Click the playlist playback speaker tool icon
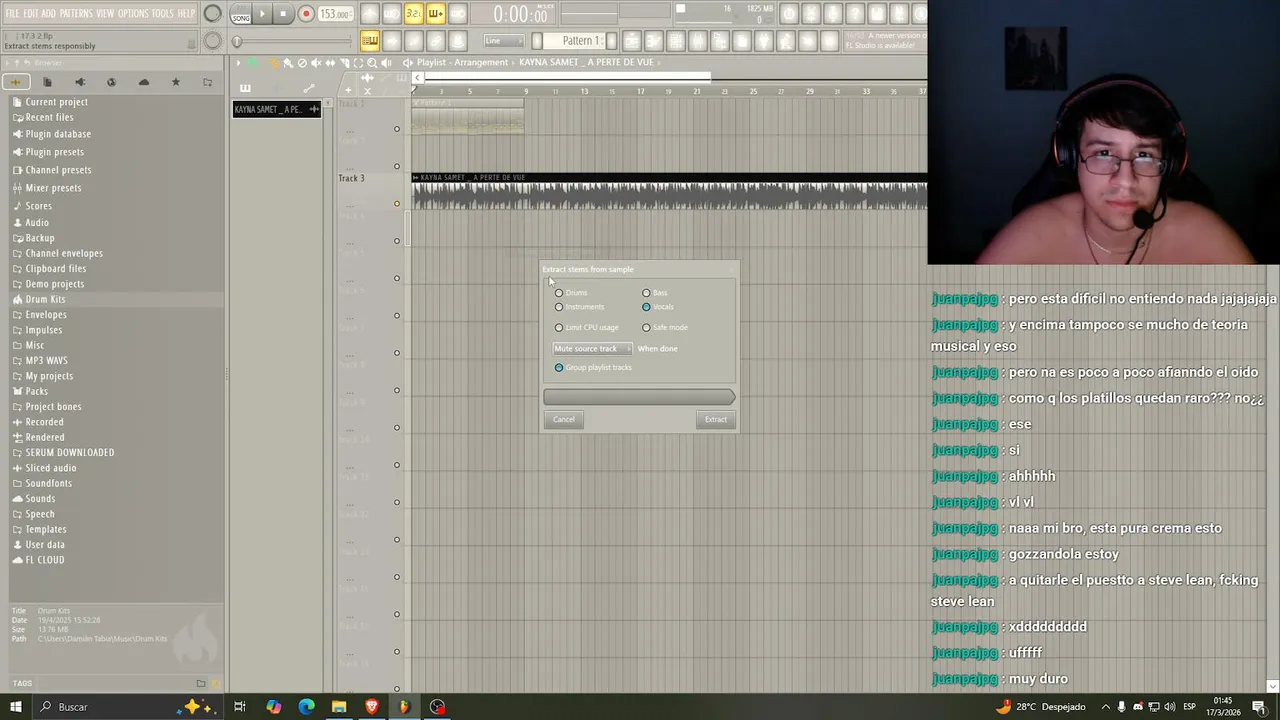This screenshot has height=720, width=1280. [387, 63]
